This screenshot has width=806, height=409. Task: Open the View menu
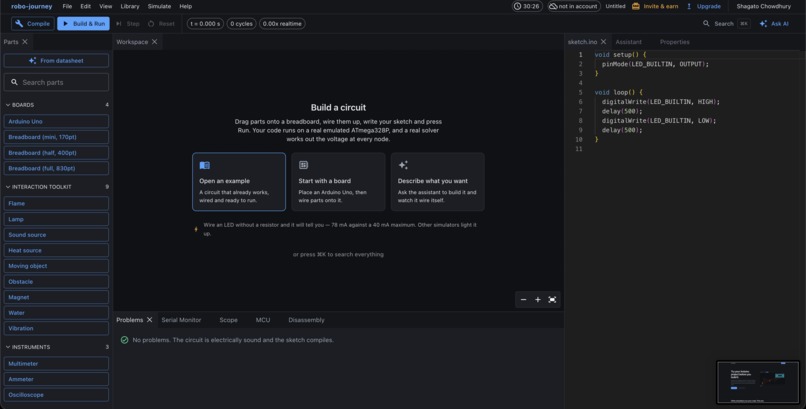pos(105,6)
